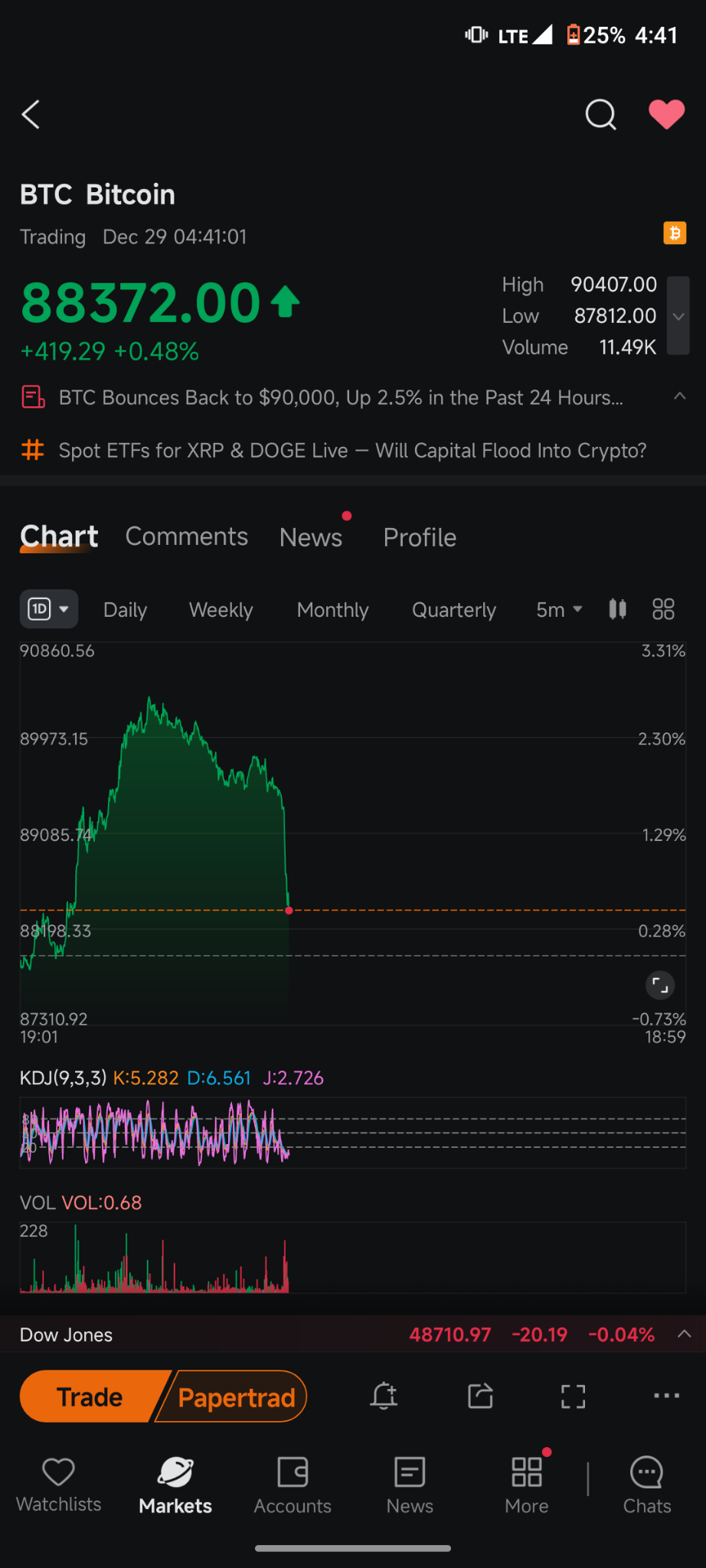This screenshot has width=706, height=1568.
Task: Tap the orange Bitcoin logo badge
Action: [675, 233]
